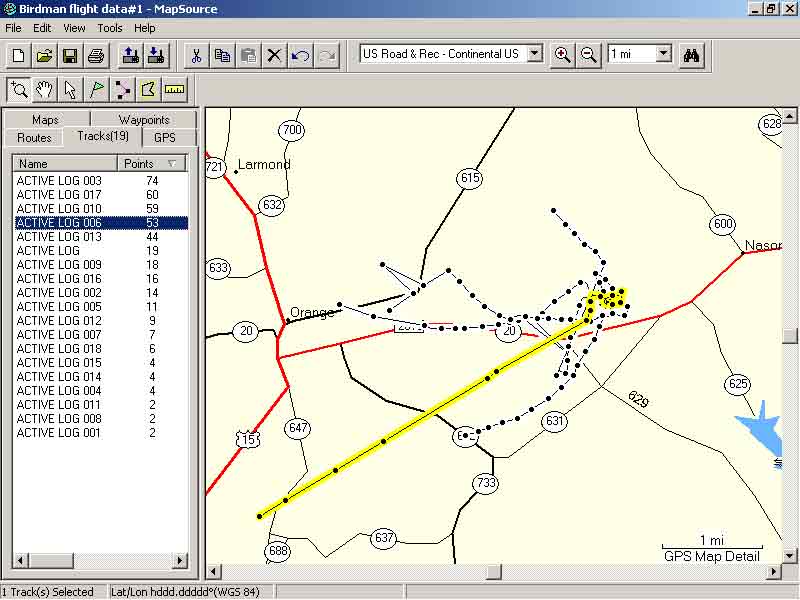Open the 1 mi zoom scale dropdown
Viewport: 800px width, 600px height.
tap(664, 54)
